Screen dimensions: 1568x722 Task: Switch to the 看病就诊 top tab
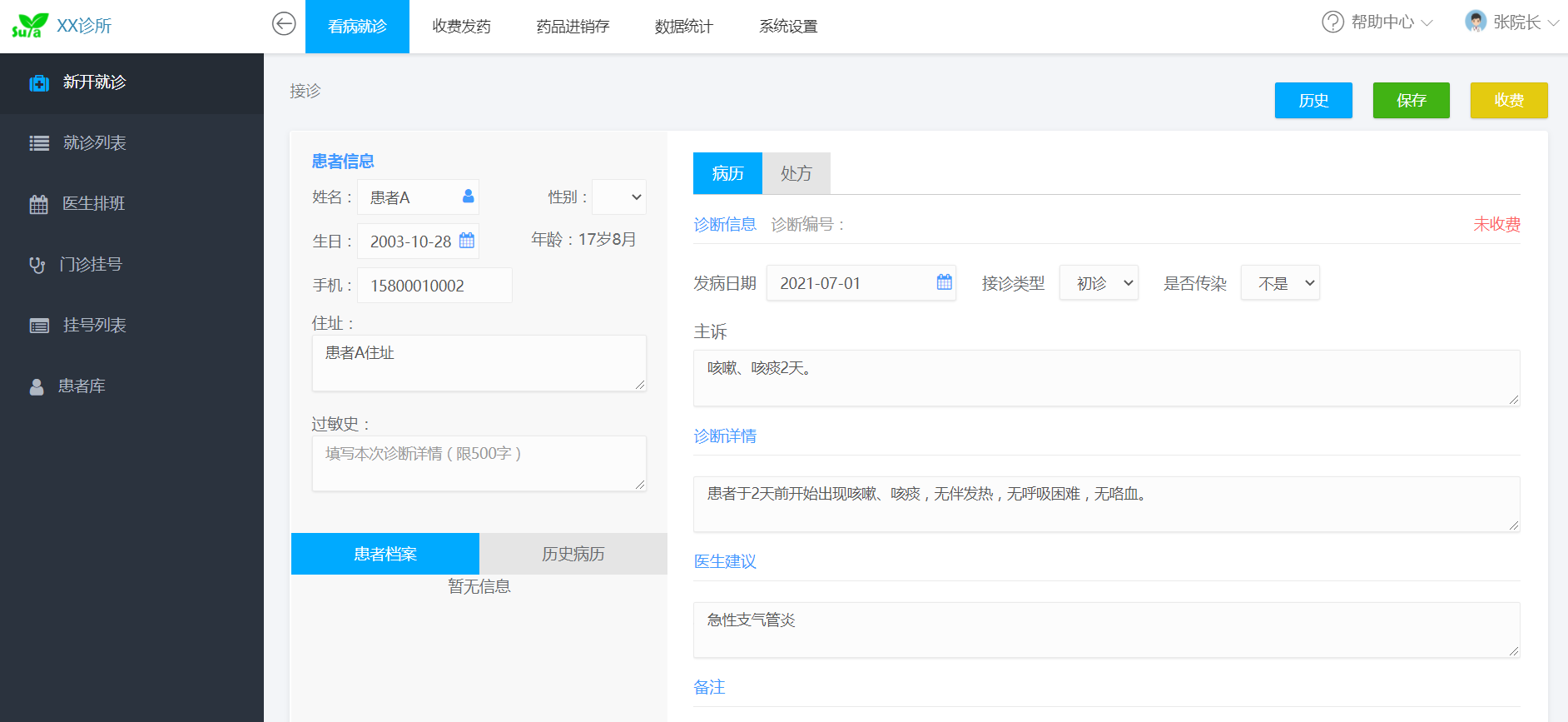[357, 27]
